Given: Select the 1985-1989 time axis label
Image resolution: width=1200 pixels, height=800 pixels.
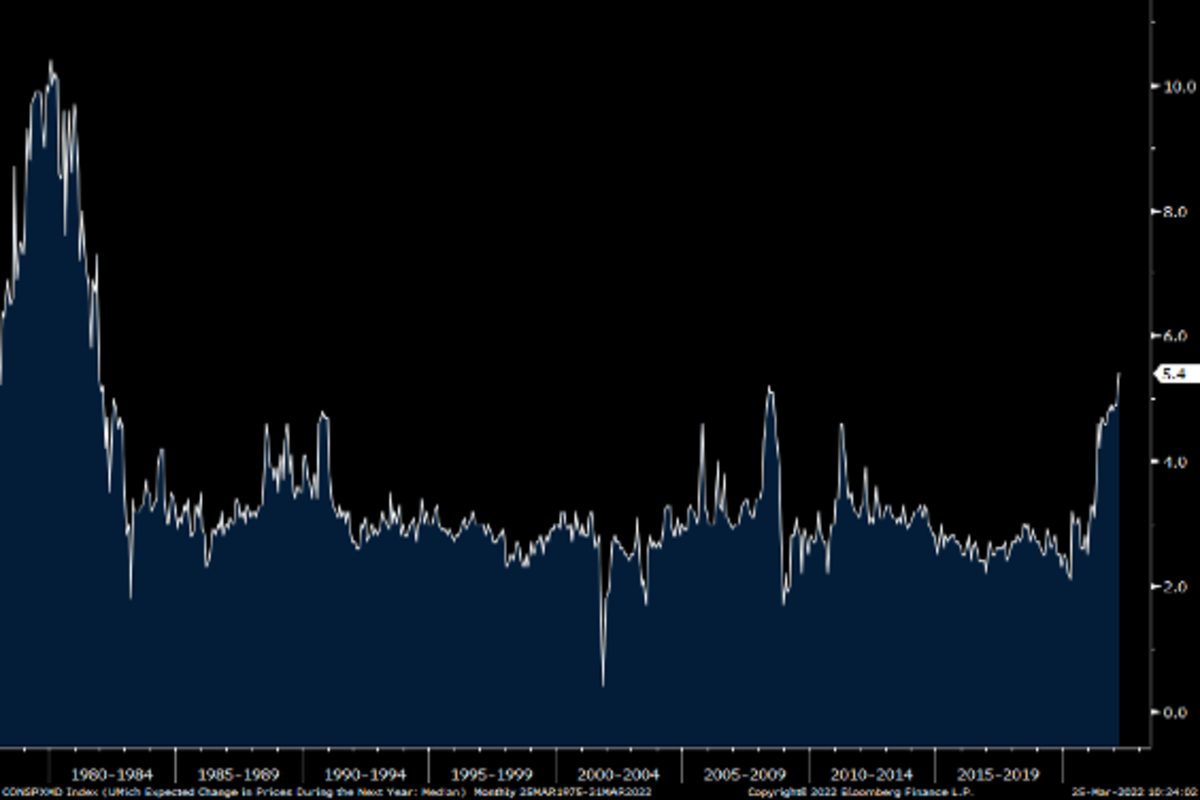Looking at the screenshot, I should coord(239,774).
